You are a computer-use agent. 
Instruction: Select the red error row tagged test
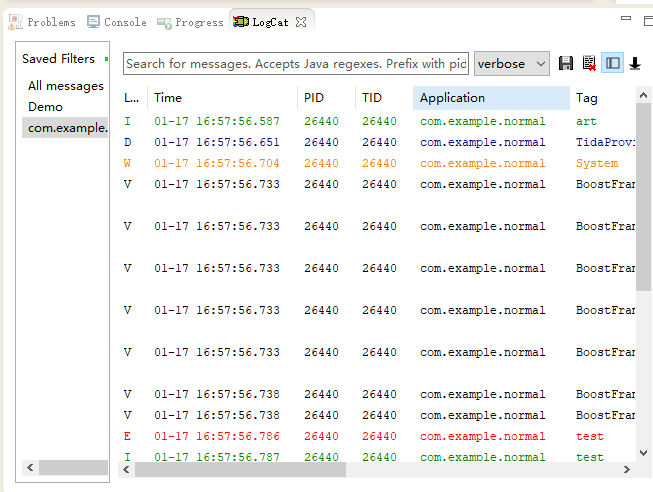378,436
